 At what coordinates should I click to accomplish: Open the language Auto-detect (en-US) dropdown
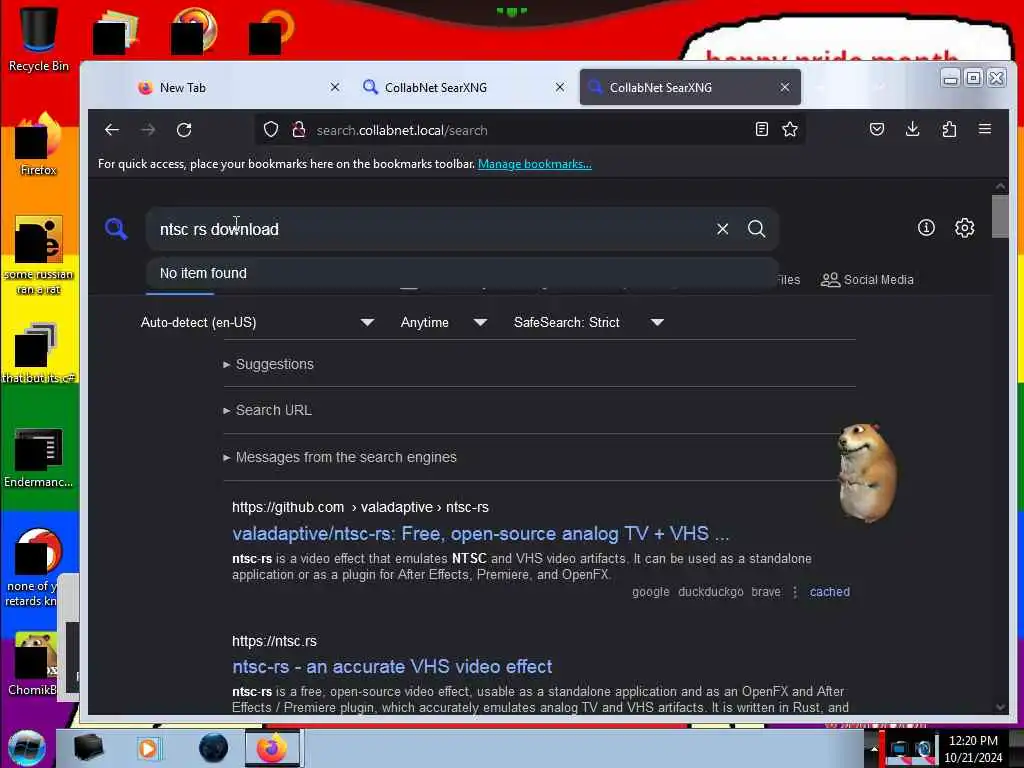257,322
